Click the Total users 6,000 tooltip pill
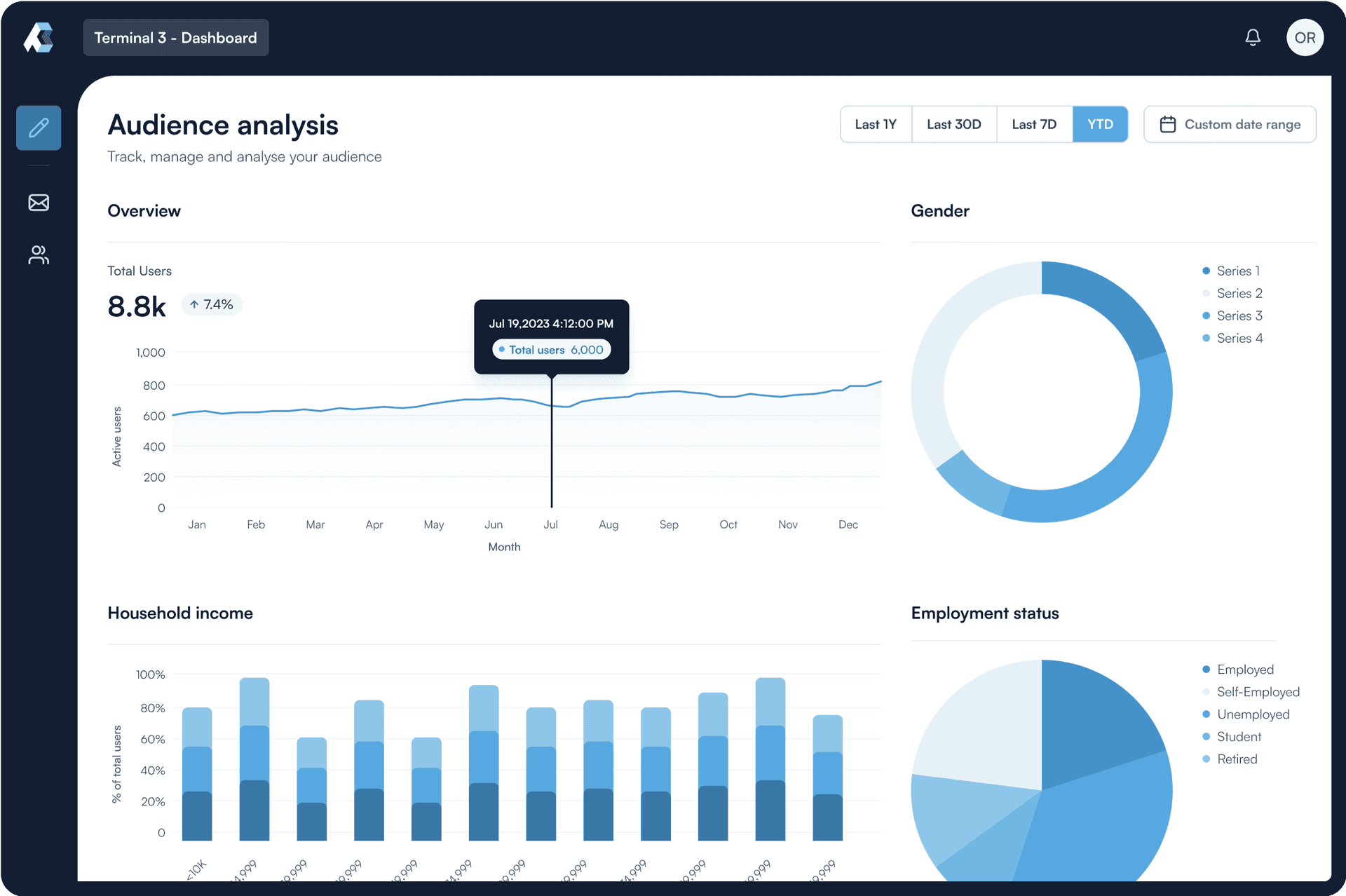 (551, 350)
